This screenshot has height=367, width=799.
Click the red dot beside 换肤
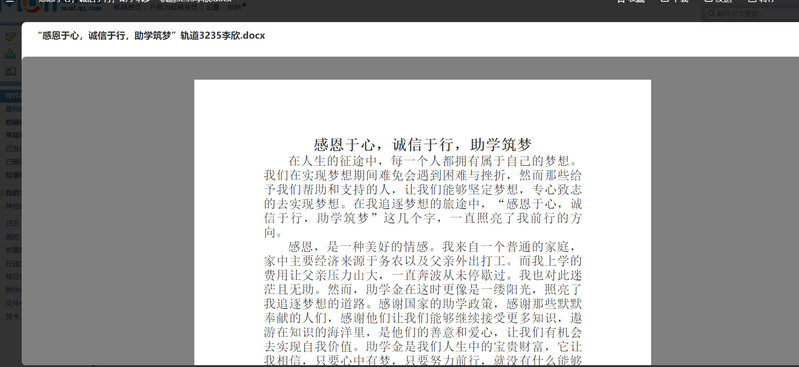pyautogui.click(x=244, y=5)
